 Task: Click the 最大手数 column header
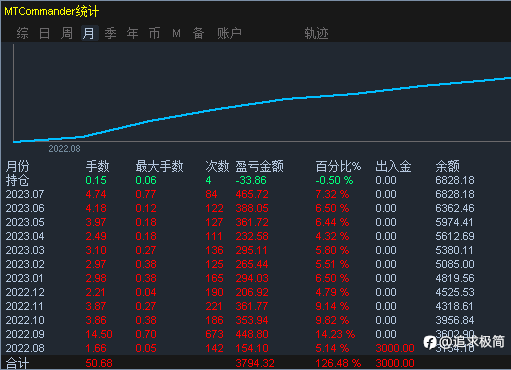[x=159, y=166]
